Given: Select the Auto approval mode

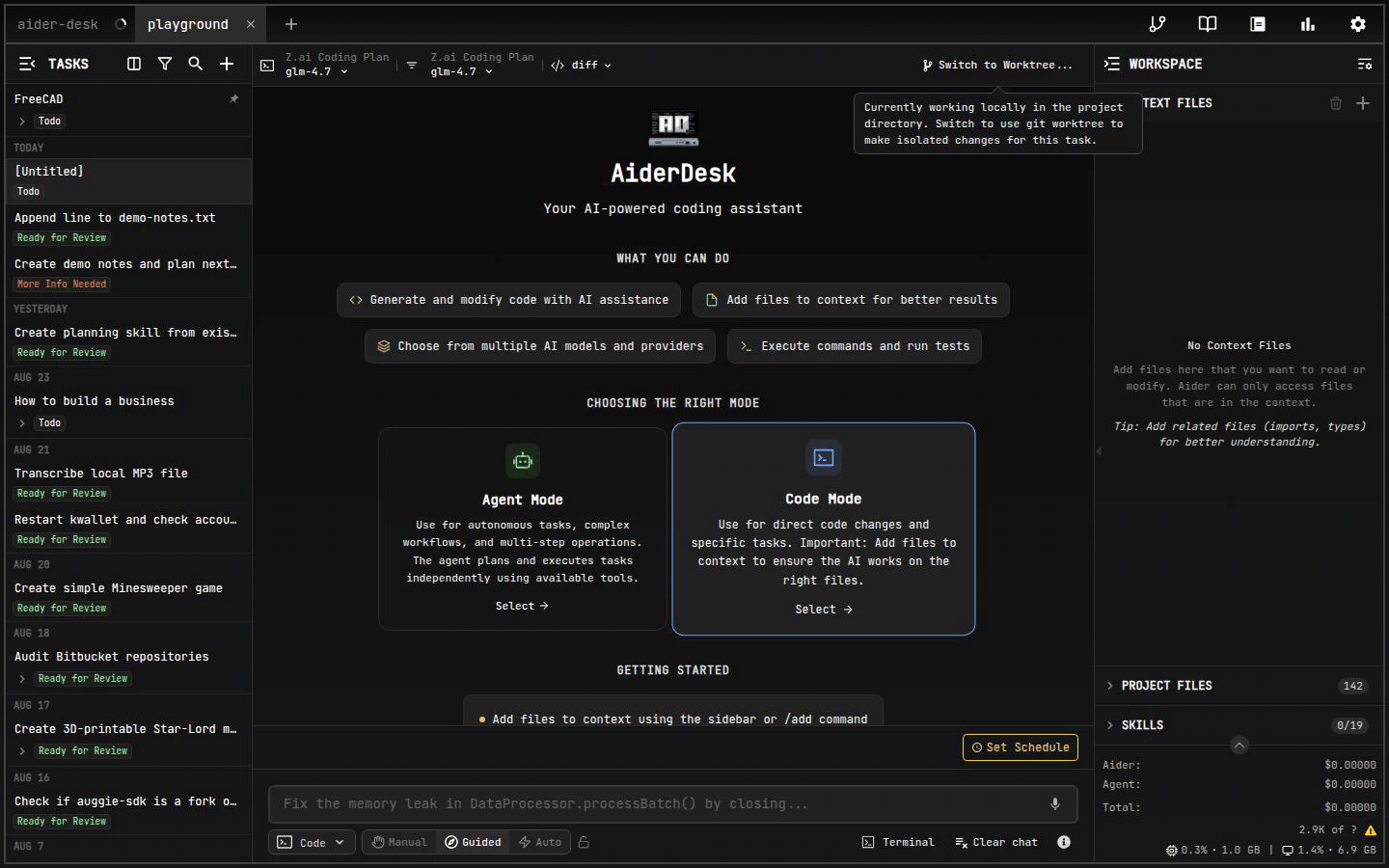Looking at the screenshot, I should (x=540, y=842).
